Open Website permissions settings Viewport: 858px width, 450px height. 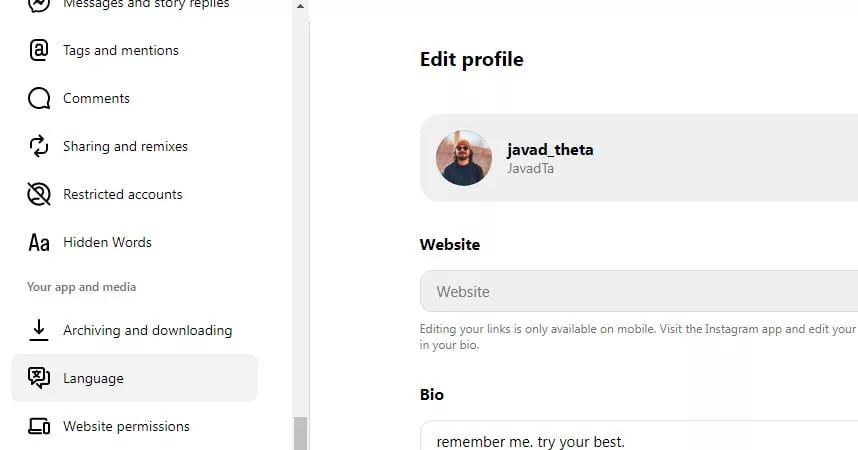[x=126, y=427]
